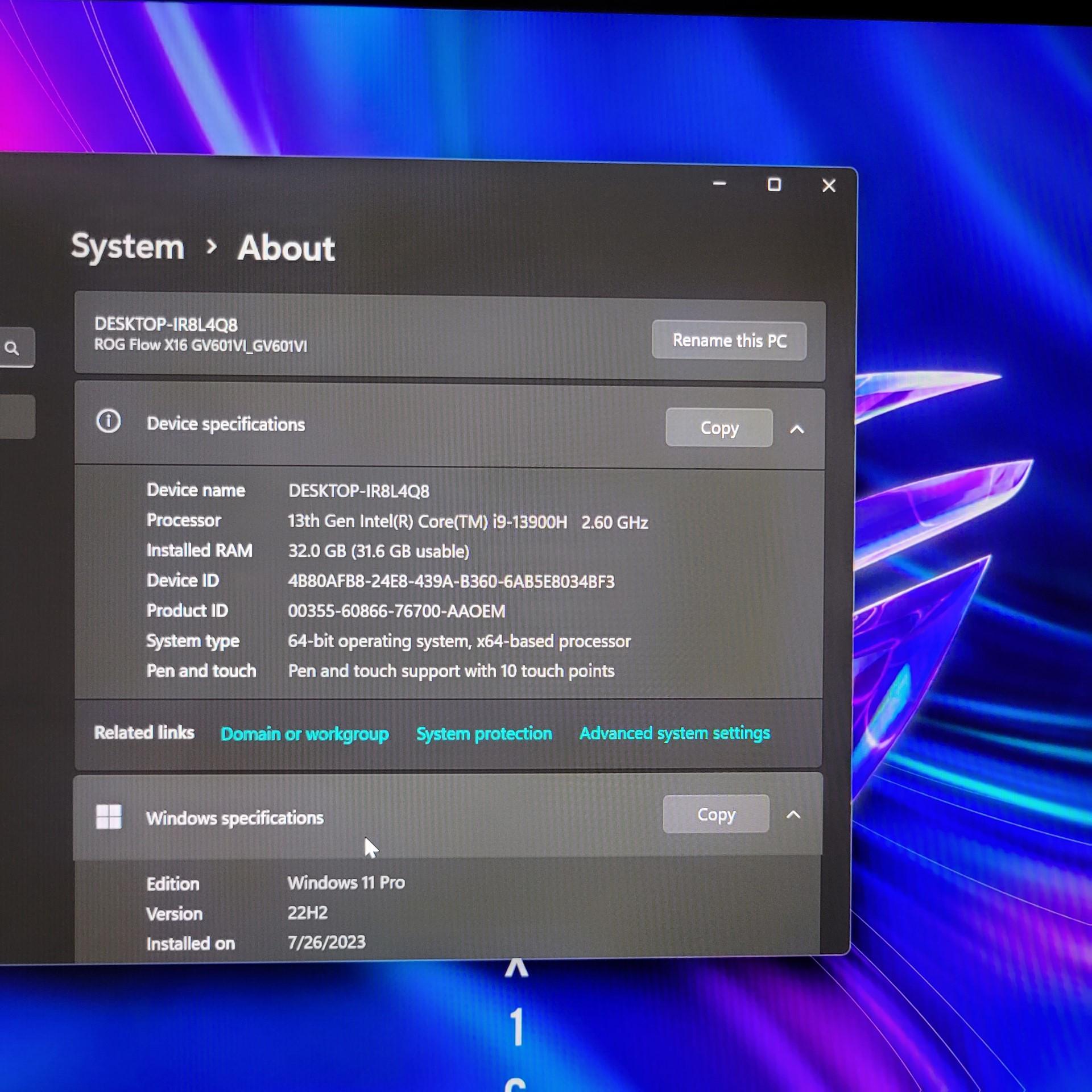Go back to System in breadcrumb
Screen dimensions: 1092x1092
click(x=128, y=247)
